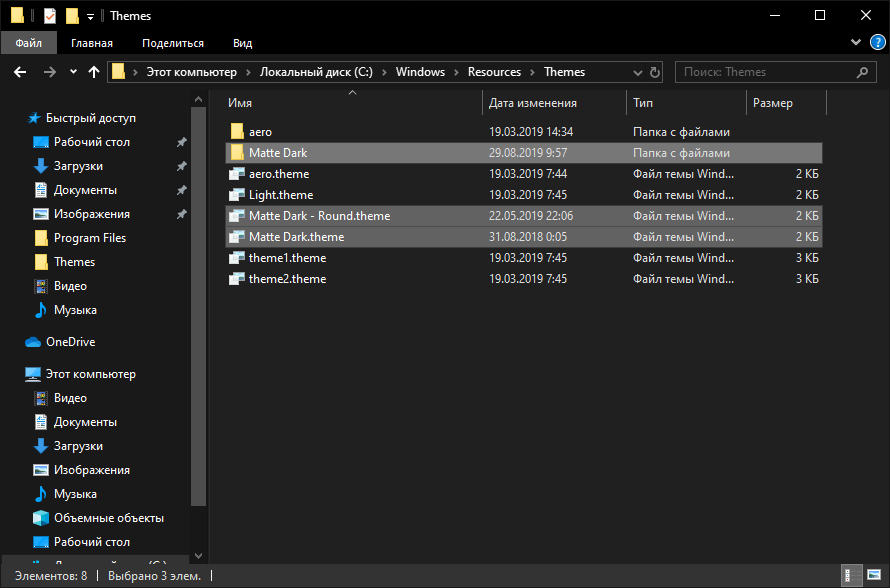This screenshot has width=890, height=588.
Task: Click date 29.08.2019 9:57 cell
Action: pos(528,153)
